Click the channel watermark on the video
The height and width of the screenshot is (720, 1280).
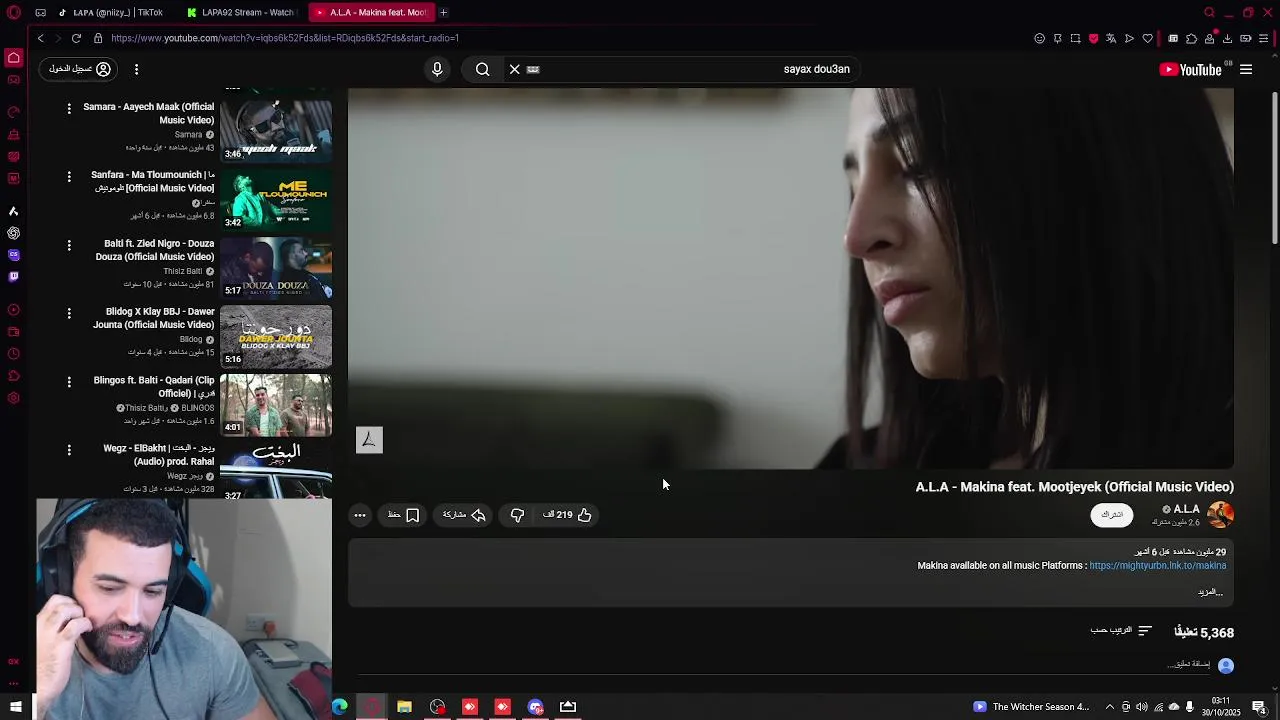point(369,440)
